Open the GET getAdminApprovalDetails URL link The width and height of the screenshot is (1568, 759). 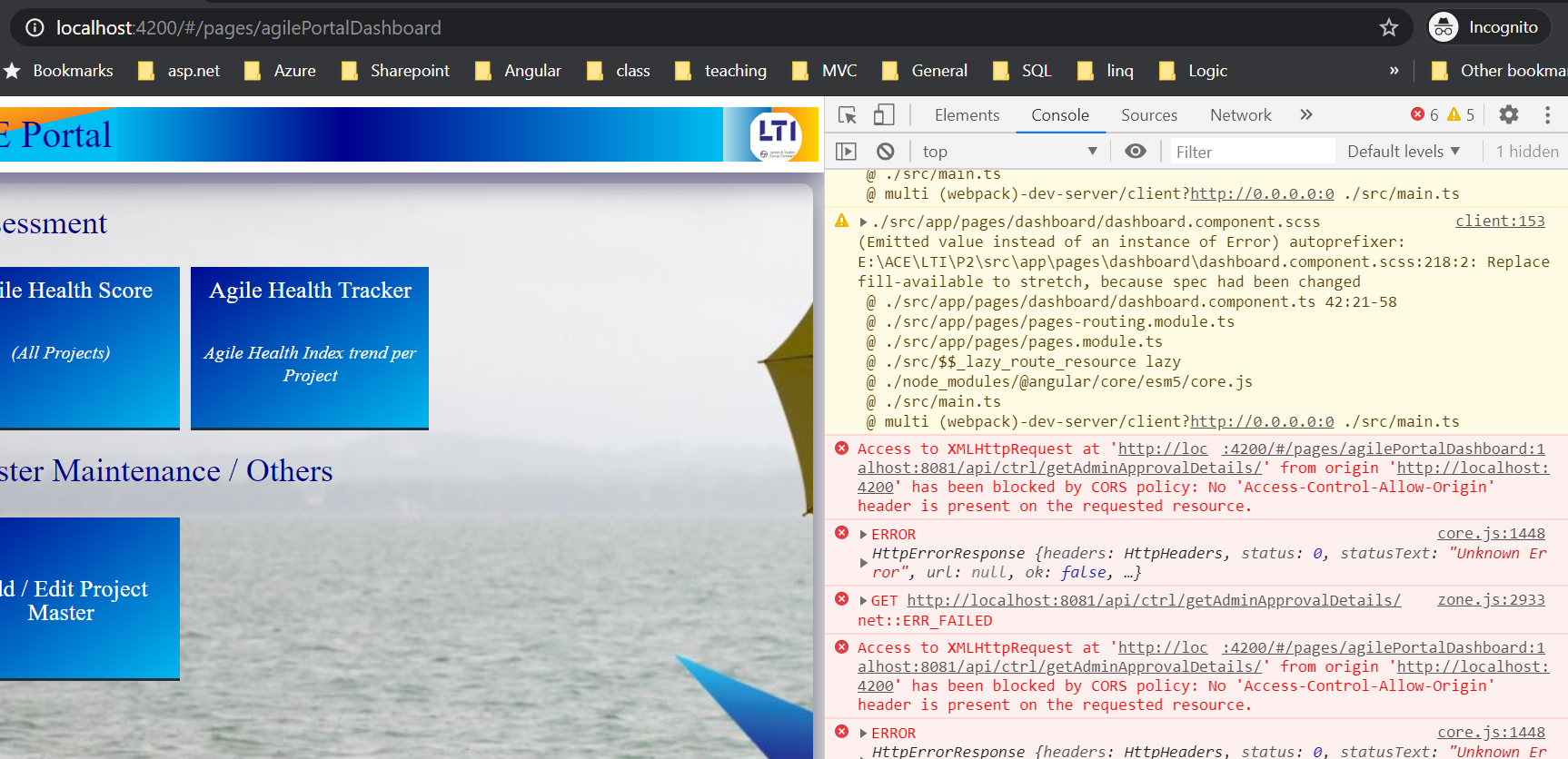coord(1154,601)
